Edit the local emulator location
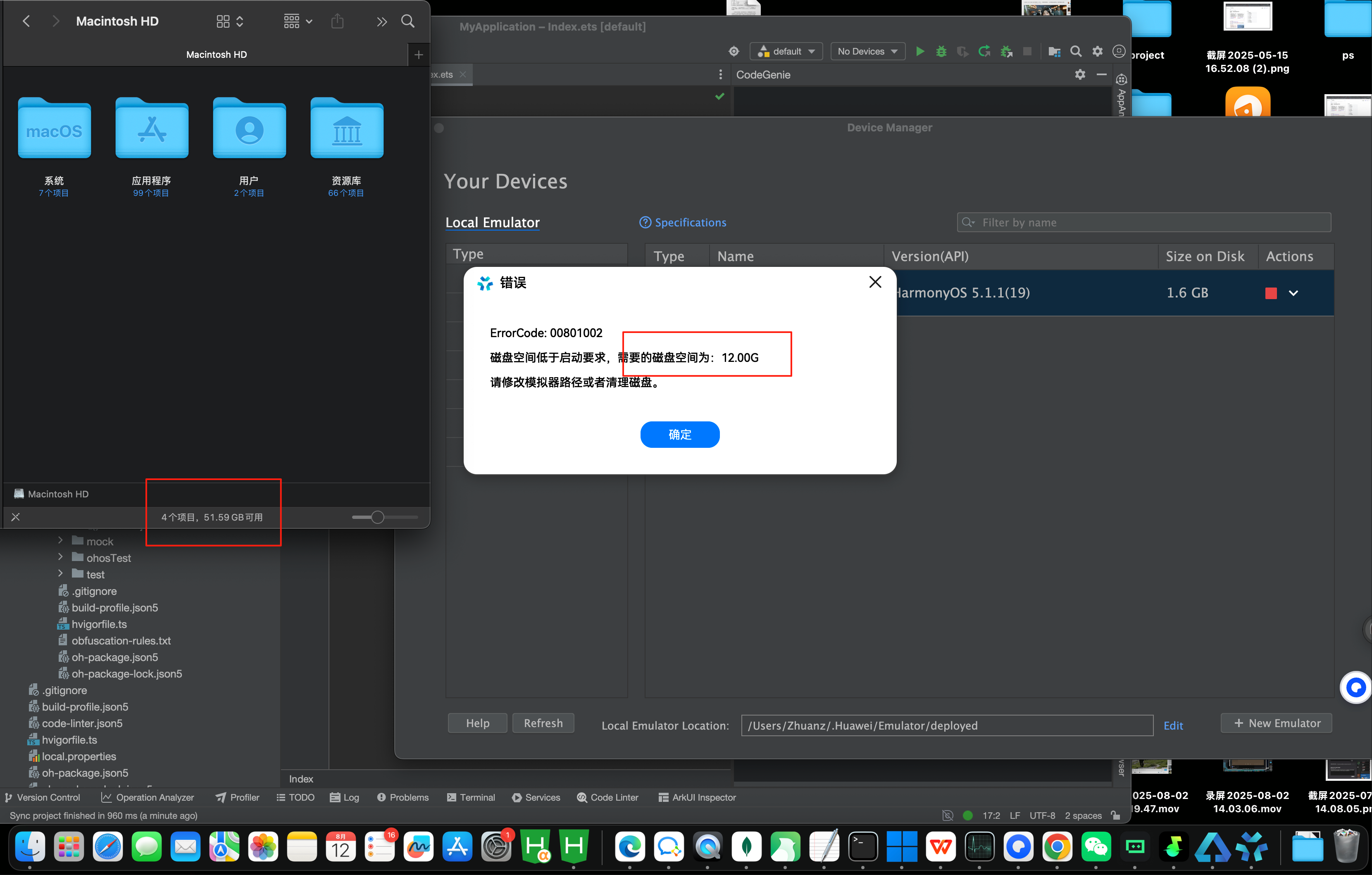This screenshot has height=875, width=1372. (x=1173, y=726)
